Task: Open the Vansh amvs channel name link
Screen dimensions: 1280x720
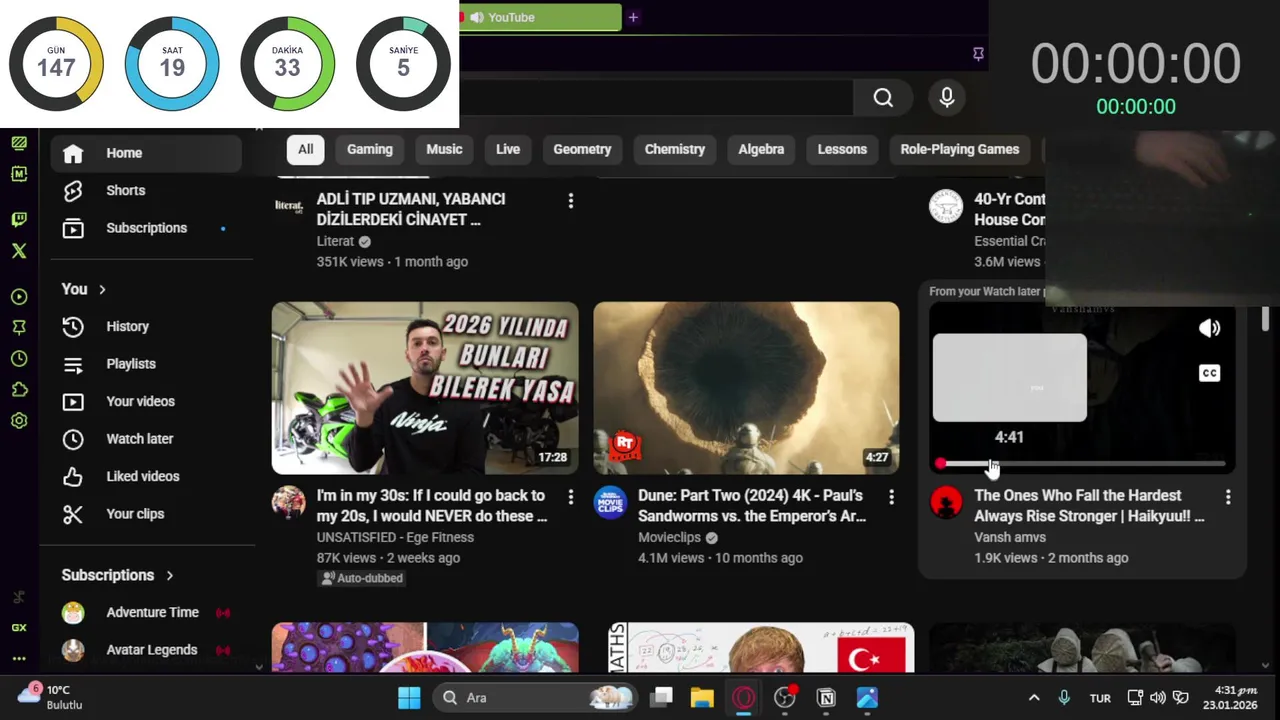Action: [1010, 537]
